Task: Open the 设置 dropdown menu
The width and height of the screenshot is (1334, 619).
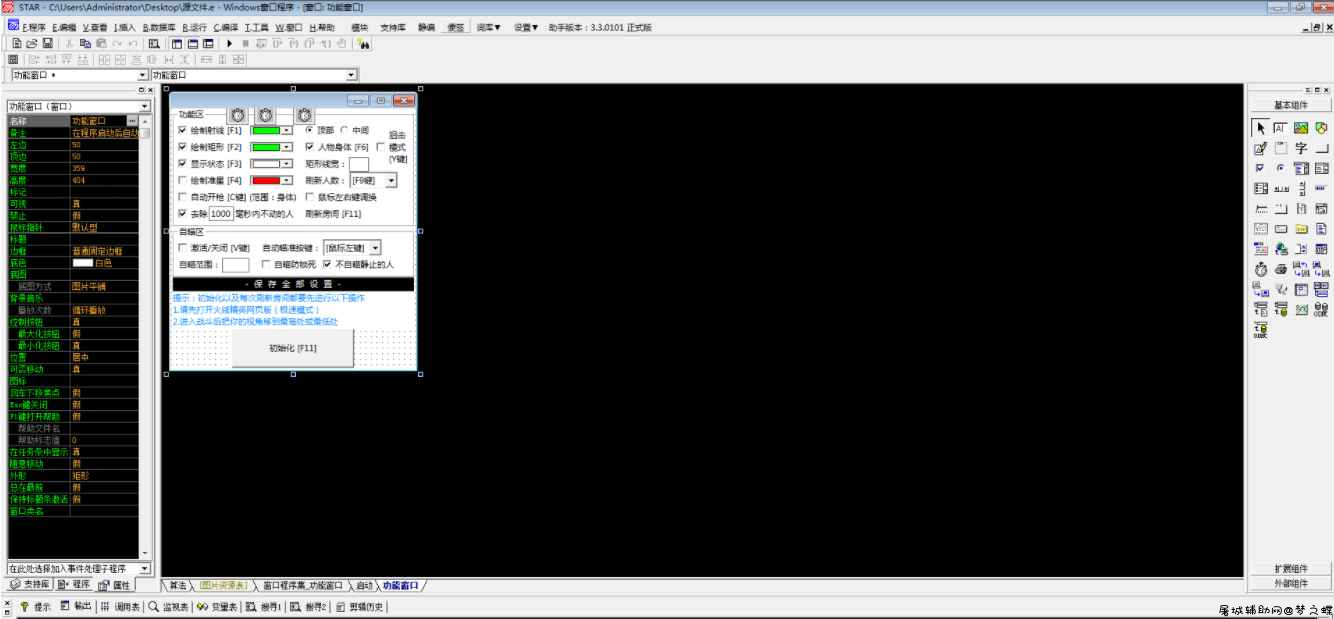Action: [x=526, y=27]
